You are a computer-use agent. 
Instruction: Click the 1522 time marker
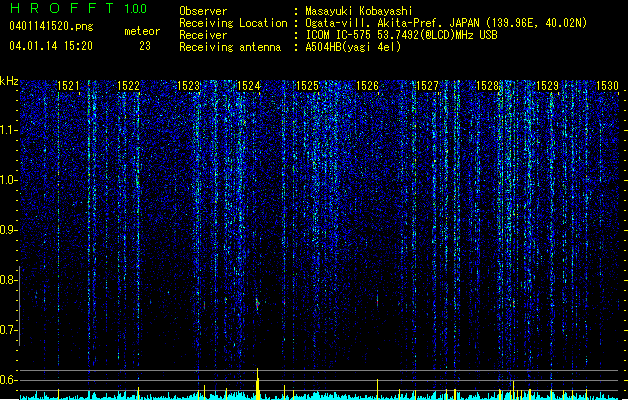click(x=128, y=86)
